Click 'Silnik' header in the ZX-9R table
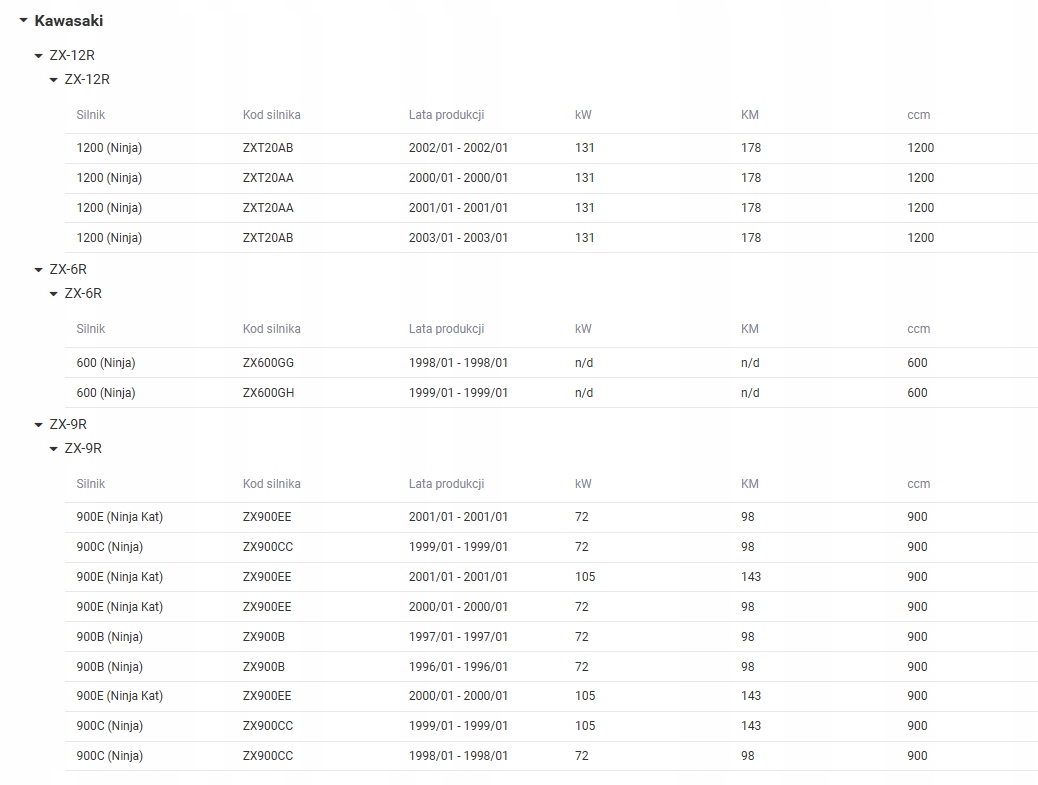Screen dimensions: 1038x785 [91, 484]
